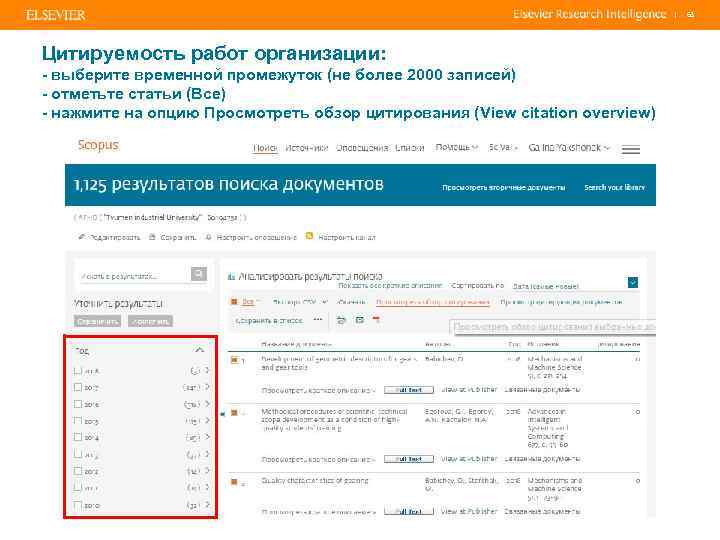720x540 pixels.
Task: Tick the 2017 year filter checkbox
Action: (78, 387)
